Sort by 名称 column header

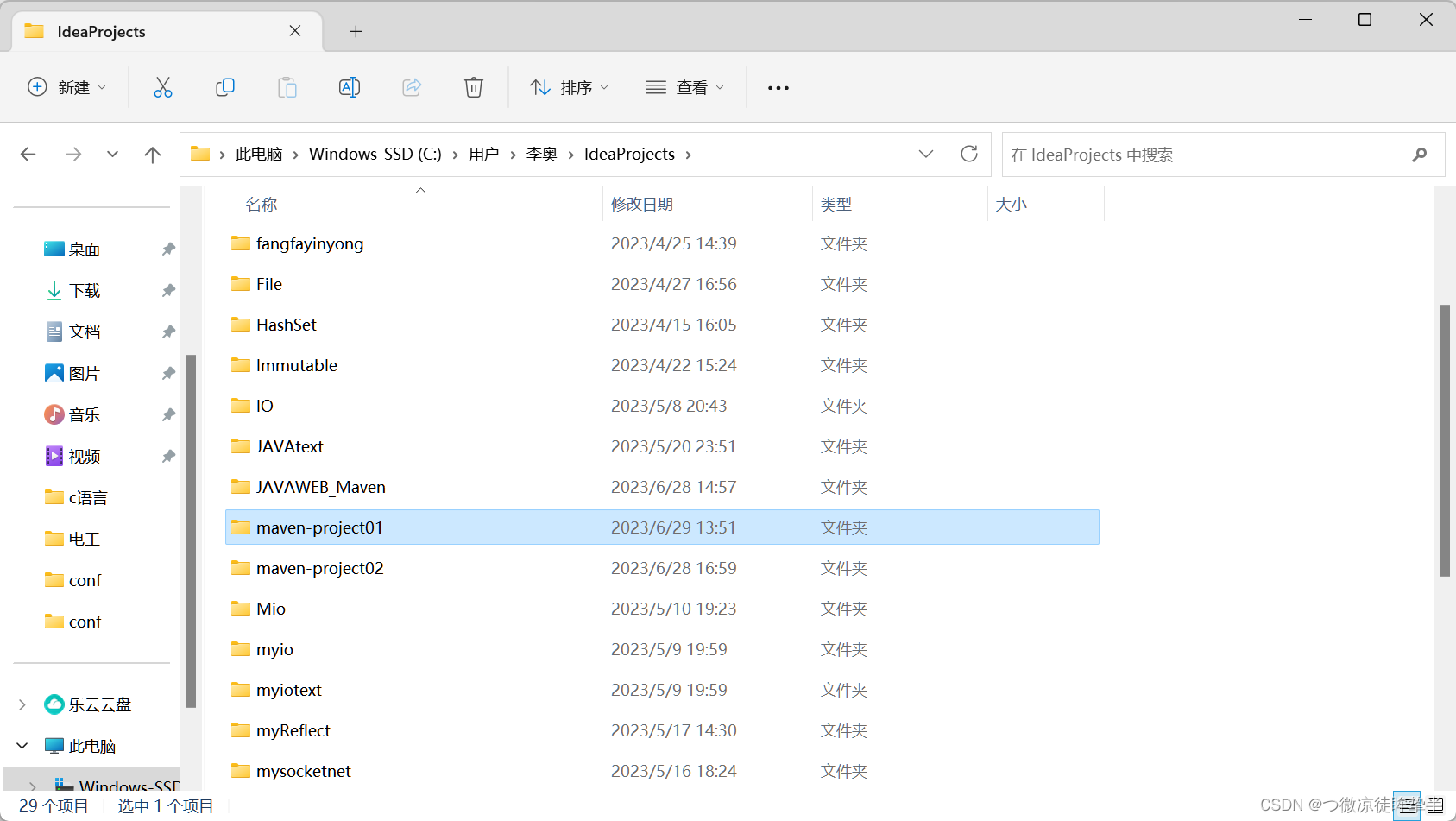point(262,205)
